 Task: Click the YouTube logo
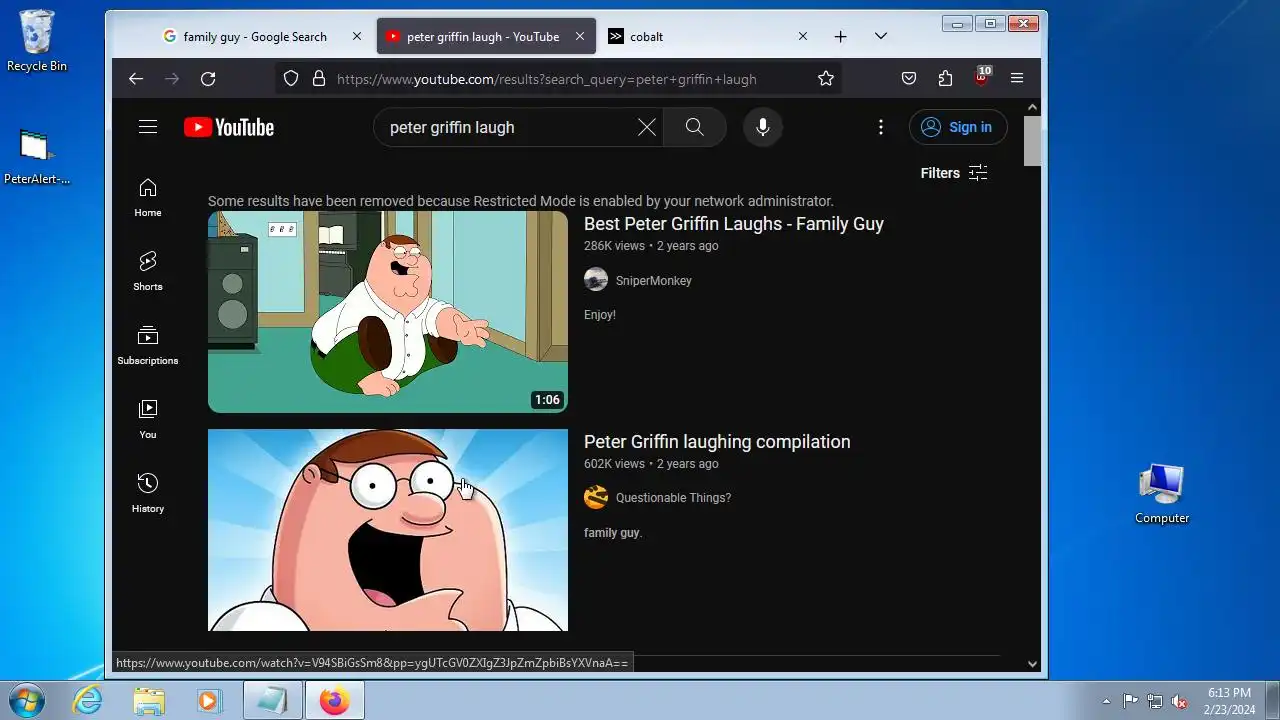(229, 127)
